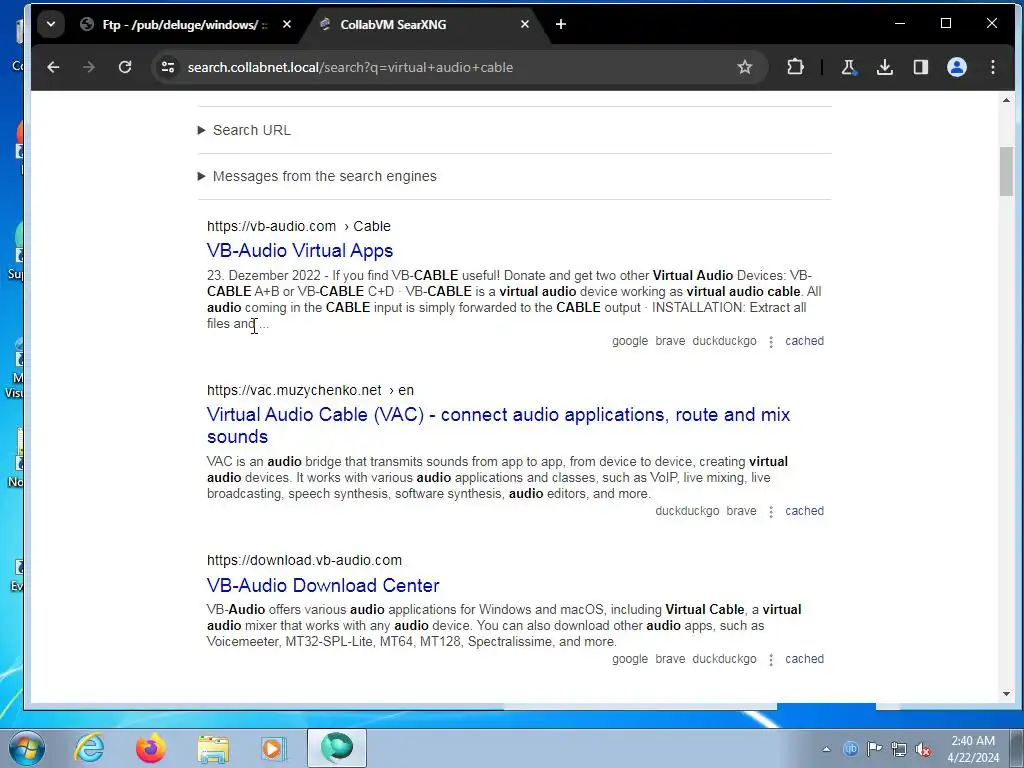Open VB-Audio Download Center result

pyautogui.click(x=323, y=585)
